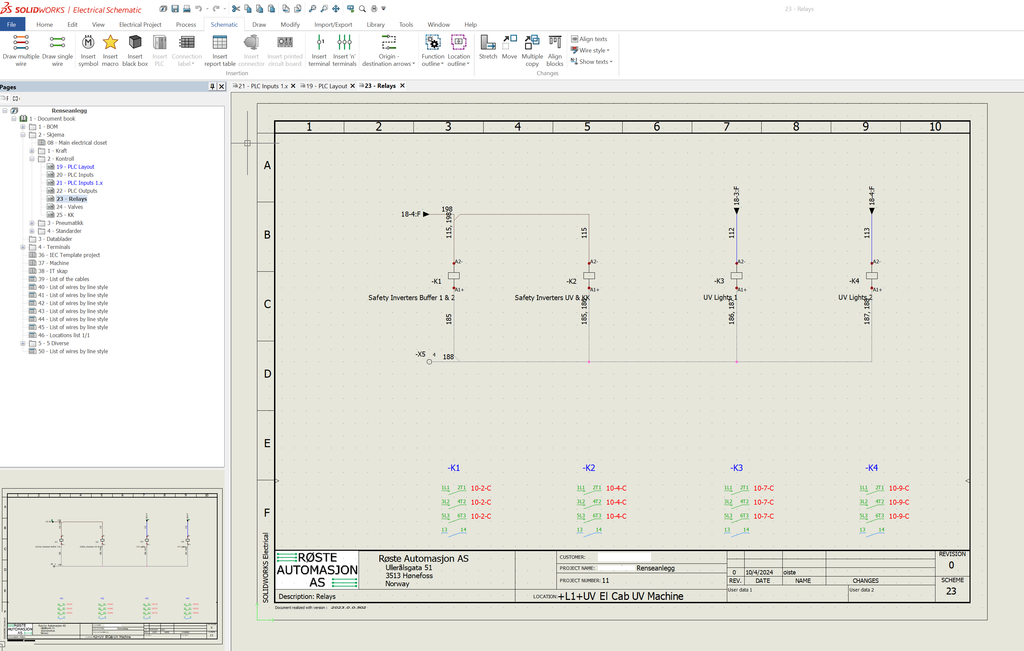This screenshot has height=651, width=1024.
Task: Click the Copy icon next to scissors
Action: point(248,8)
